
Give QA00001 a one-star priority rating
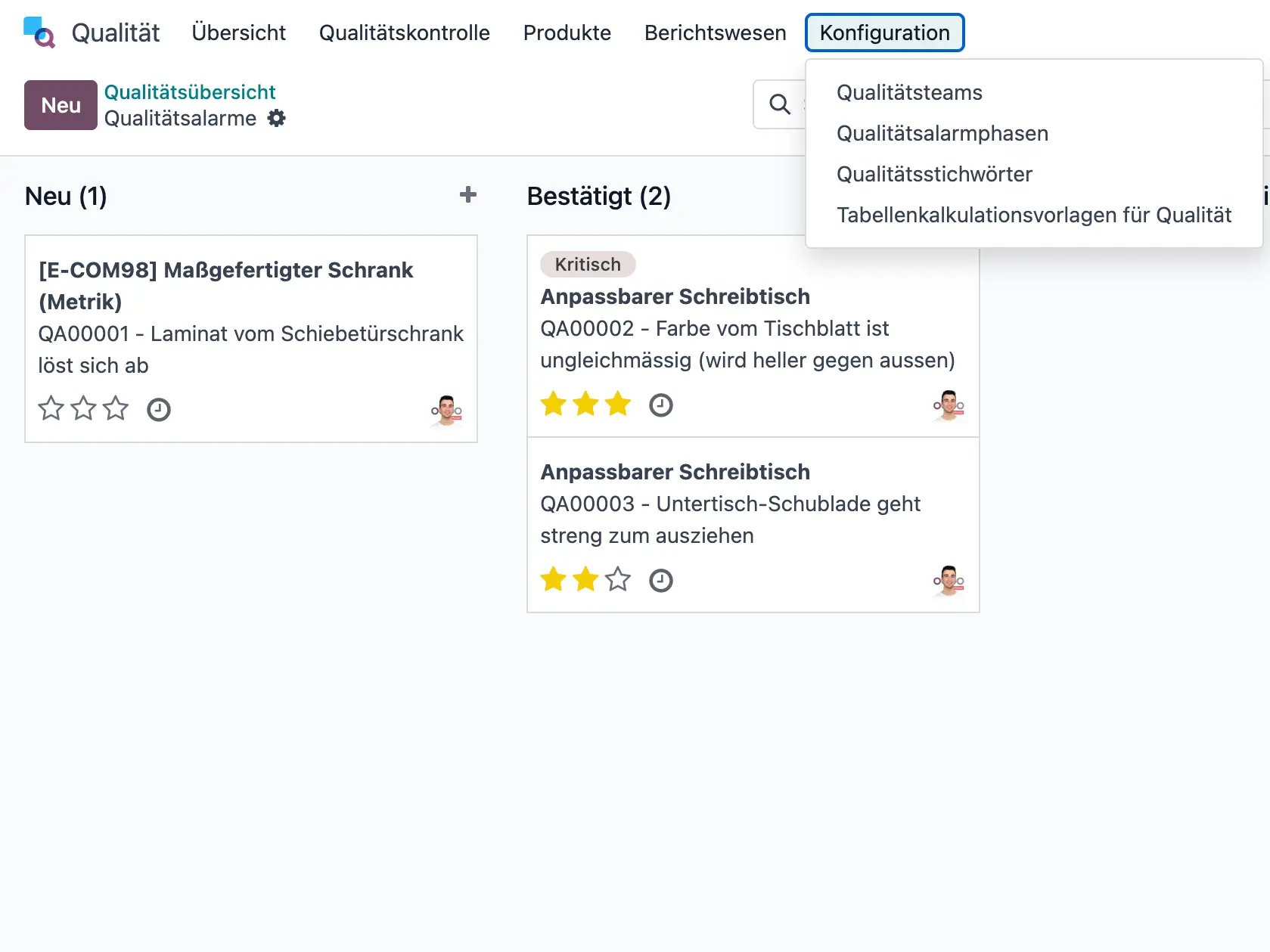point(50,408)
